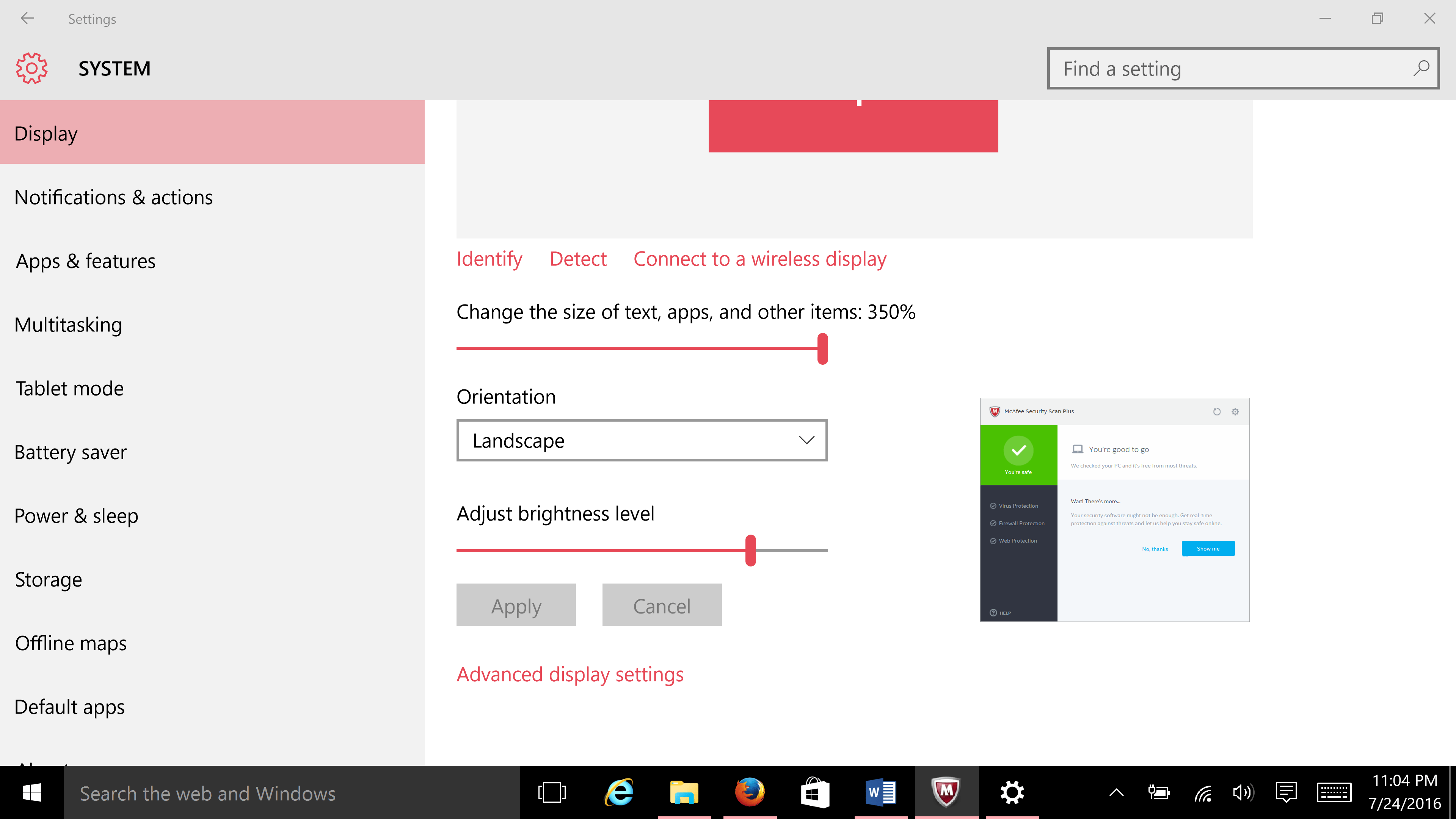Click Connect to a wireless display

[759, 259]
